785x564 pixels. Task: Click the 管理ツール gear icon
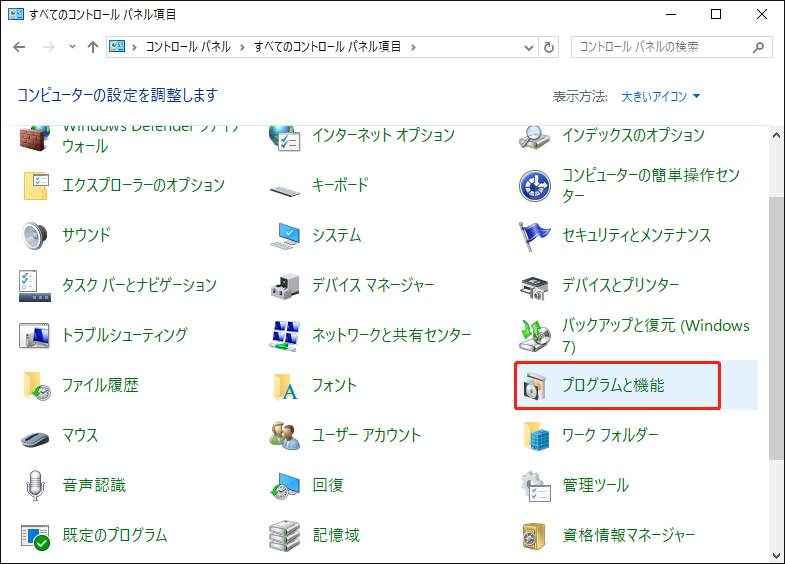pyautogui.click(x=535, y=486)
